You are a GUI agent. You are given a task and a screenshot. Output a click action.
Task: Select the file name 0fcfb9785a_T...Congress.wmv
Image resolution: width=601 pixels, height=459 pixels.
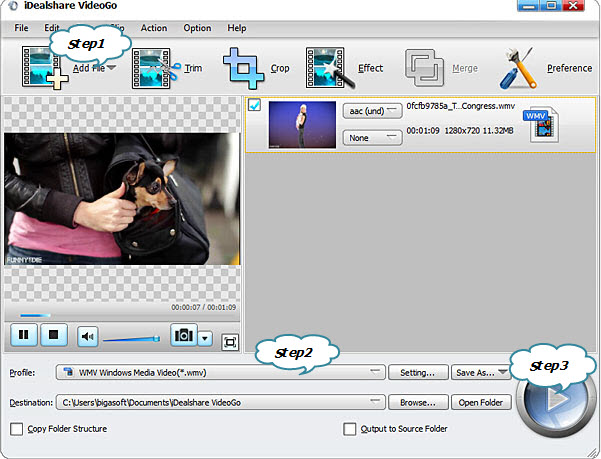tap(460, 106)
